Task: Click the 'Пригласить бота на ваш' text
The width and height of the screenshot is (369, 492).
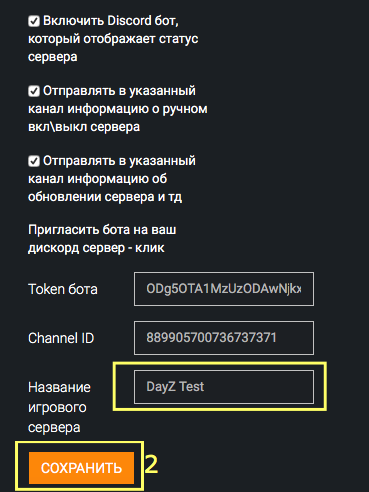Action: [x=102, y=230]
